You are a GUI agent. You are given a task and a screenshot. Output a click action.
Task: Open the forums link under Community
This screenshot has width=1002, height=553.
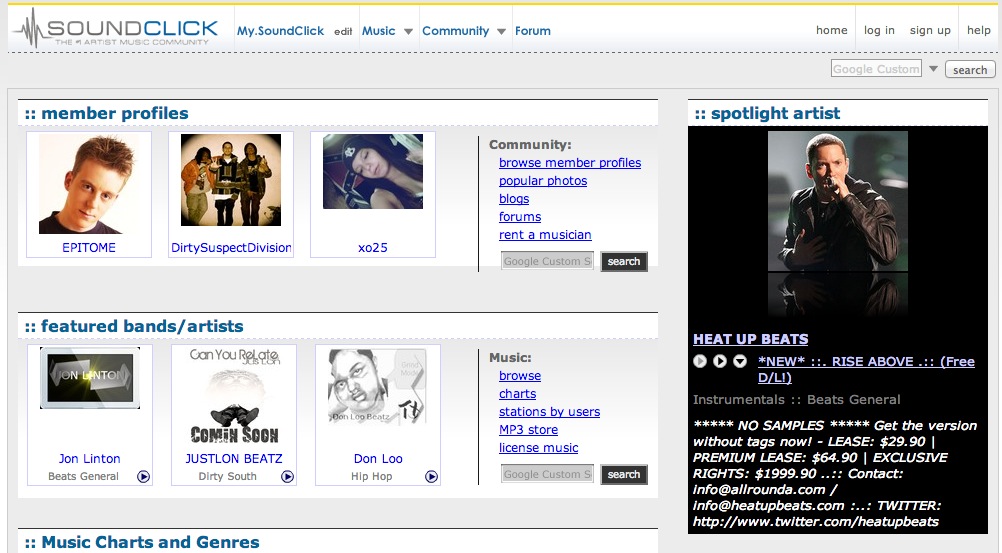point(520,217)
